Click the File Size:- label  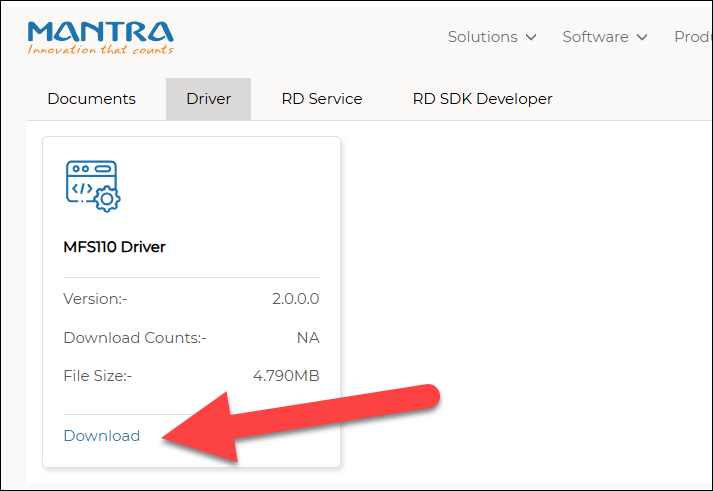pos(97,376)
